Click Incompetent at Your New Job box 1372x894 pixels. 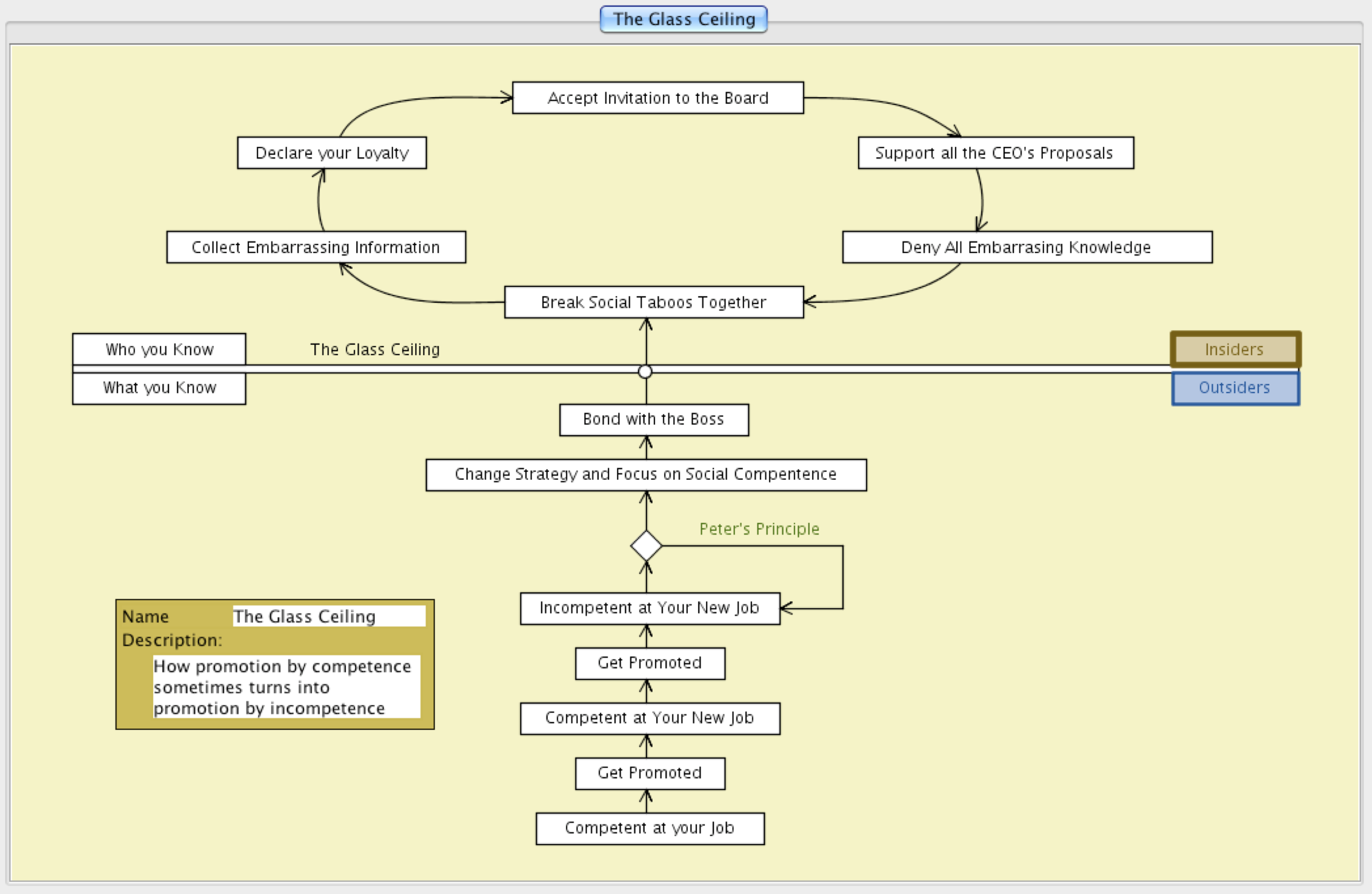point(649,608)
